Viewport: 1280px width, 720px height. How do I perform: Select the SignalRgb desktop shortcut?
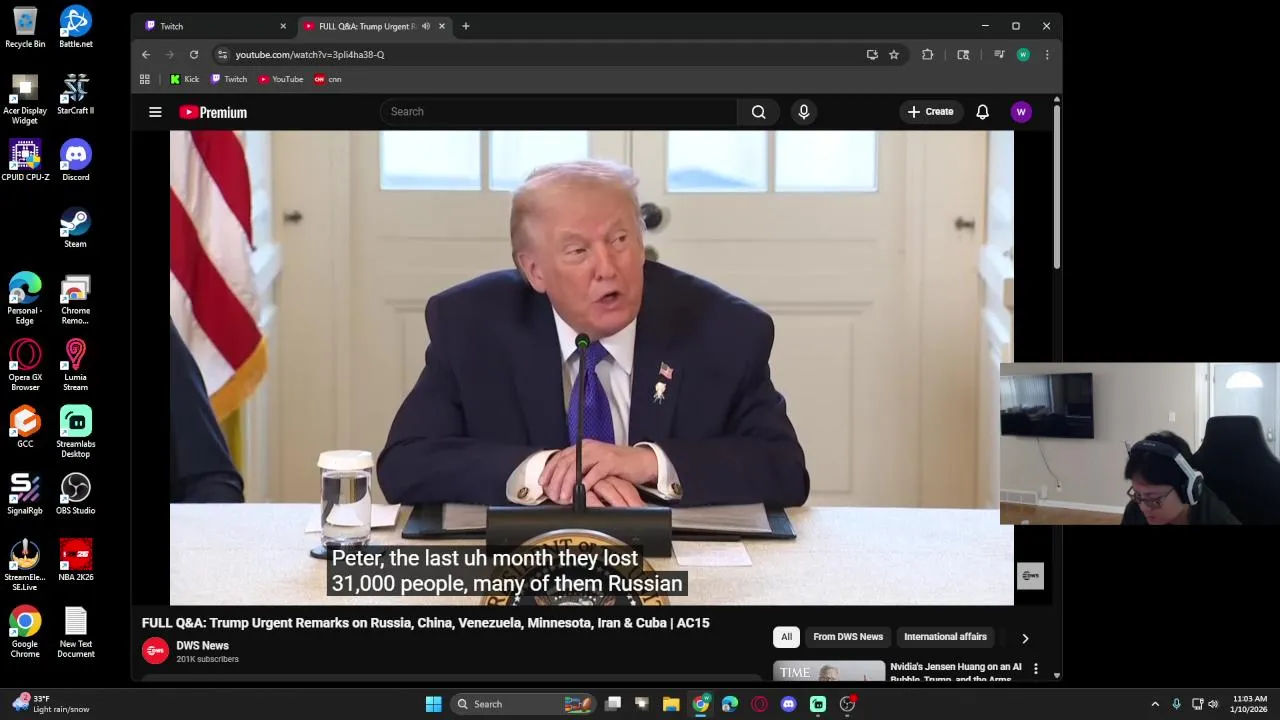pos(25,494)
